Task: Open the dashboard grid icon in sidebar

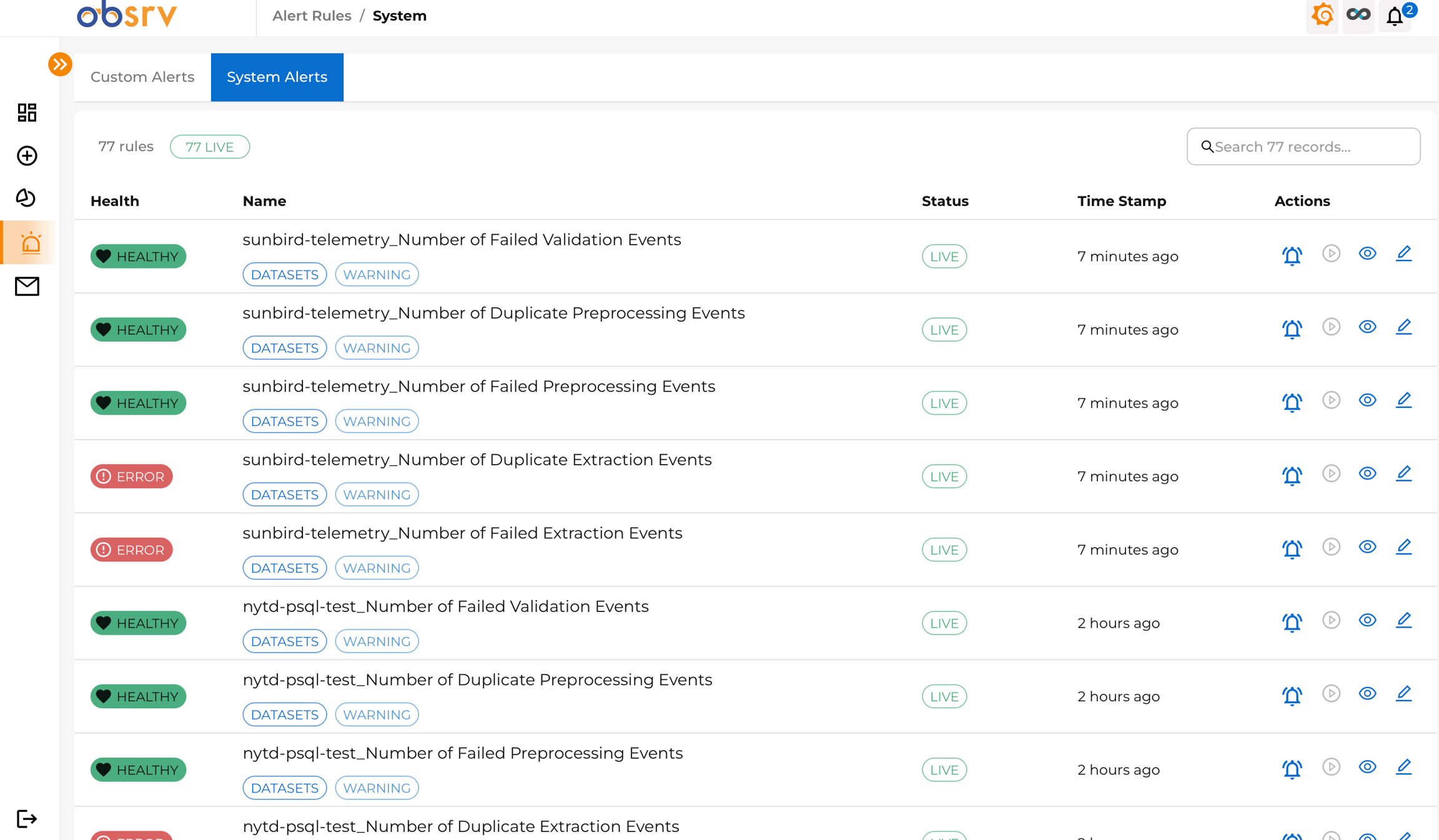Action: (x=27, y=112)
